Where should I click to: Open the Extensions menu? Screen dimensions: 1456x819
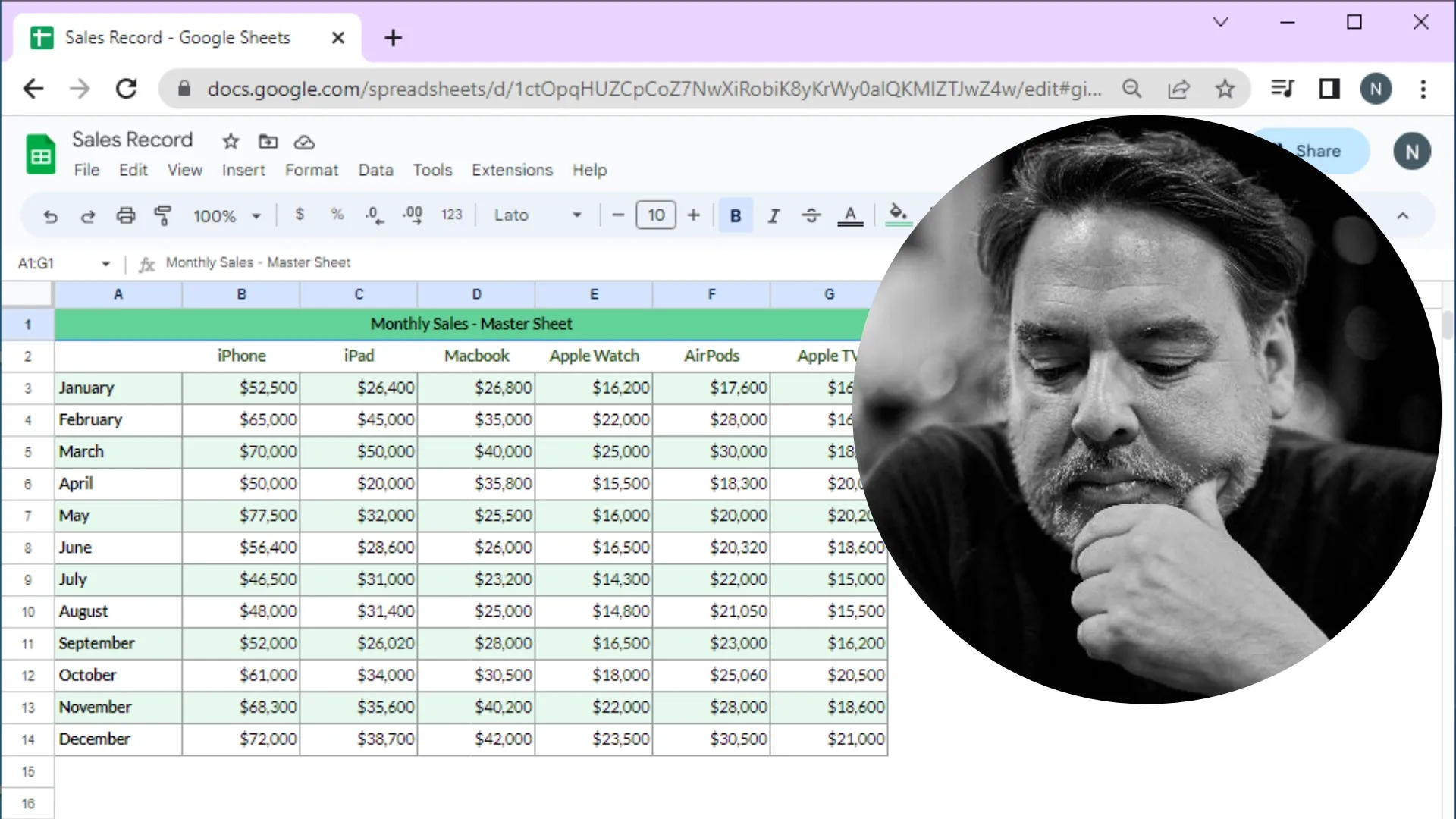pyautogui.click(x=512, y=170)
